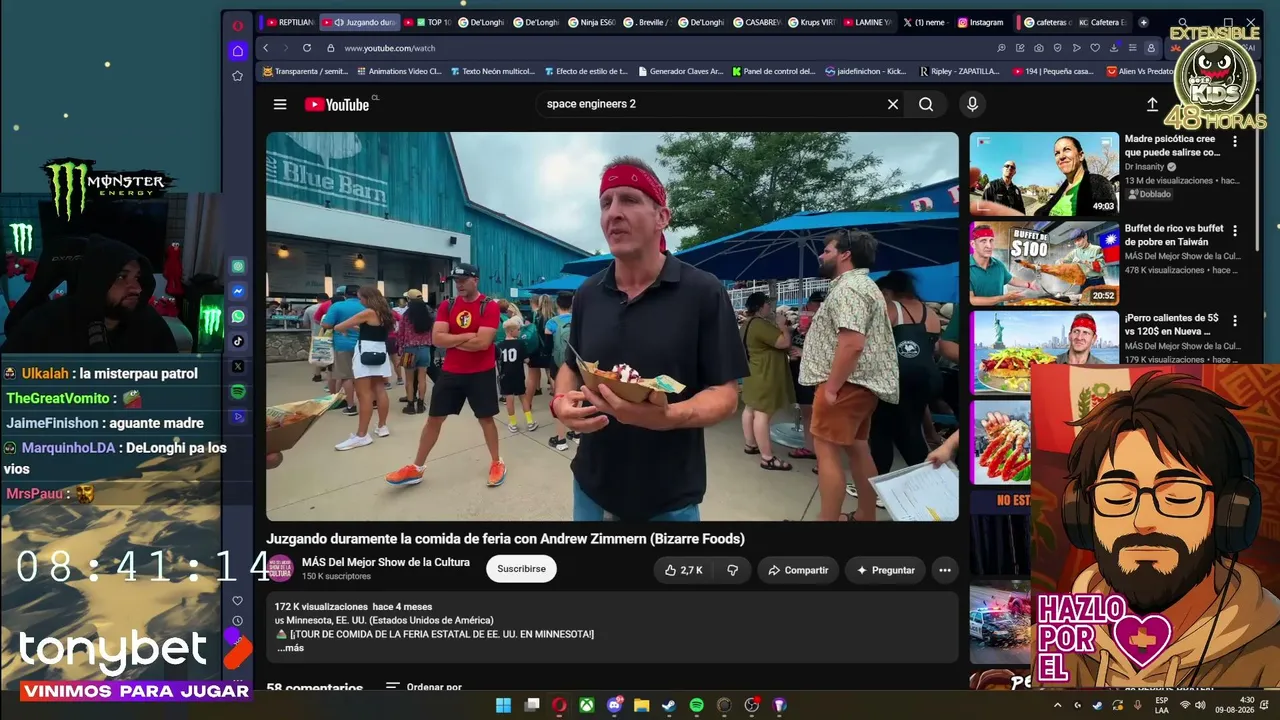Open more options for Buffet de rico video
Screen dimensions: 1280x720
click(1235, 231)
